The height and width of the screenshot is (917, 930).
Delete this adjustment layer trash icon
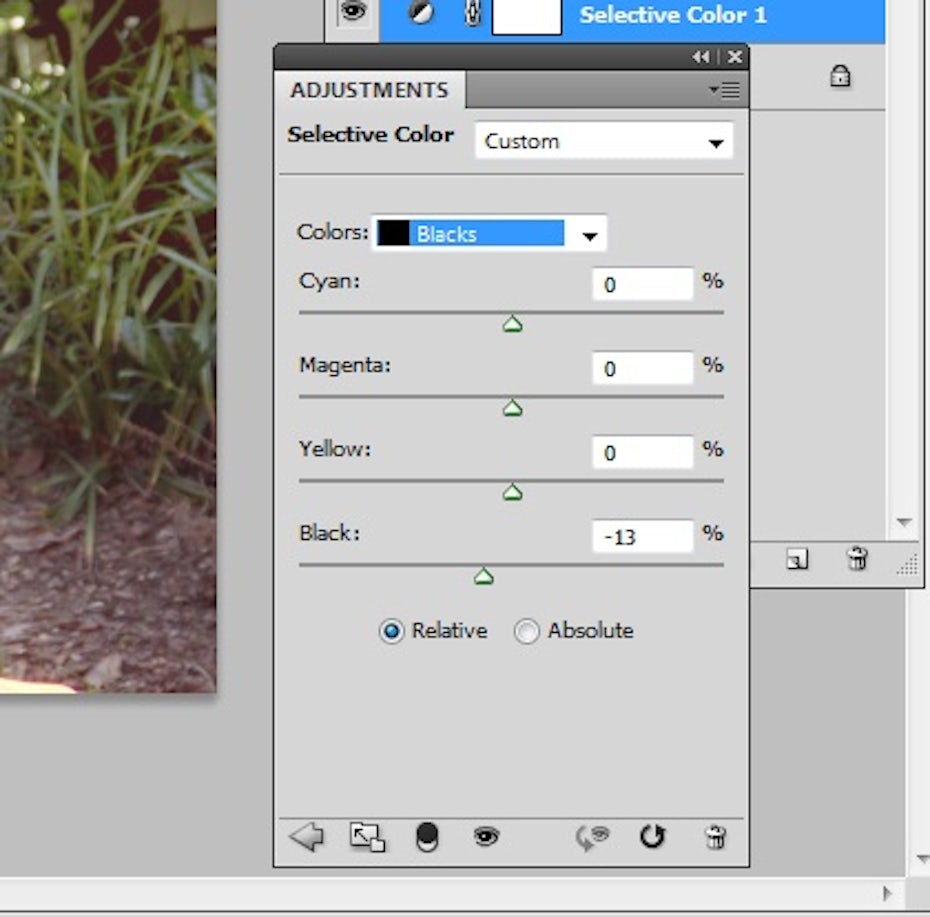pos(715,837)
